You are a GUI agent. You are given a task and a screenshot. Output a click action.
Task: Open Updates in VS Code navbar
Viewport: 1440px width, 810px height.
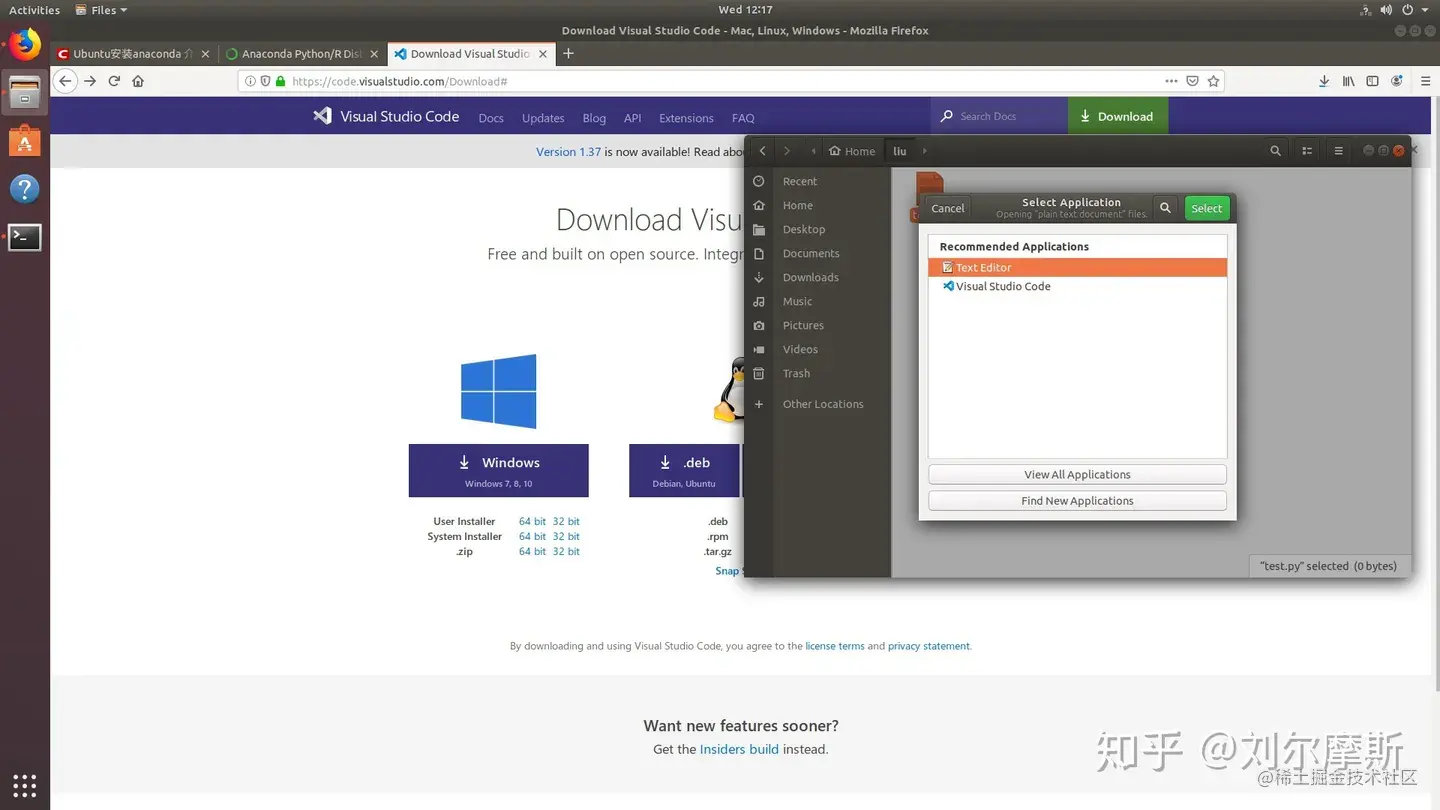pos(543,118)
